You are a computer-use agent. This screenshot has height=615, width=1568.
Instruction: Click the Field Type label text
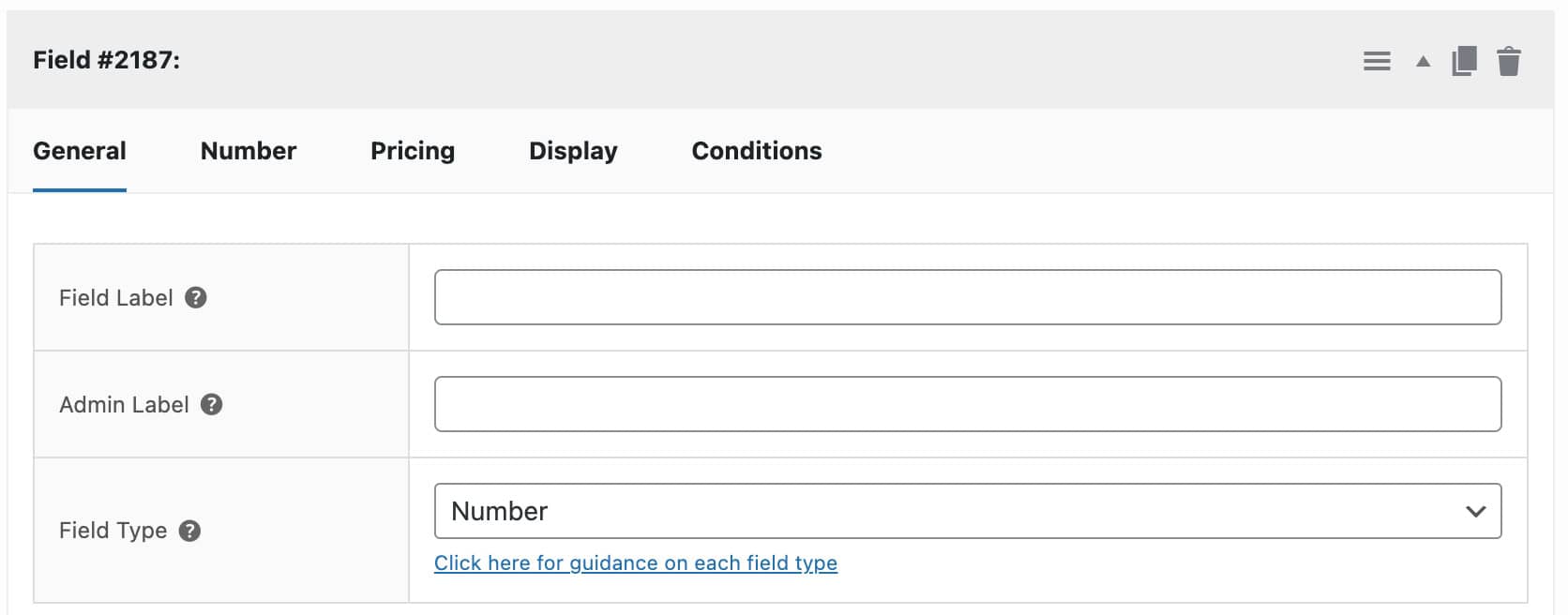point(113,530)
